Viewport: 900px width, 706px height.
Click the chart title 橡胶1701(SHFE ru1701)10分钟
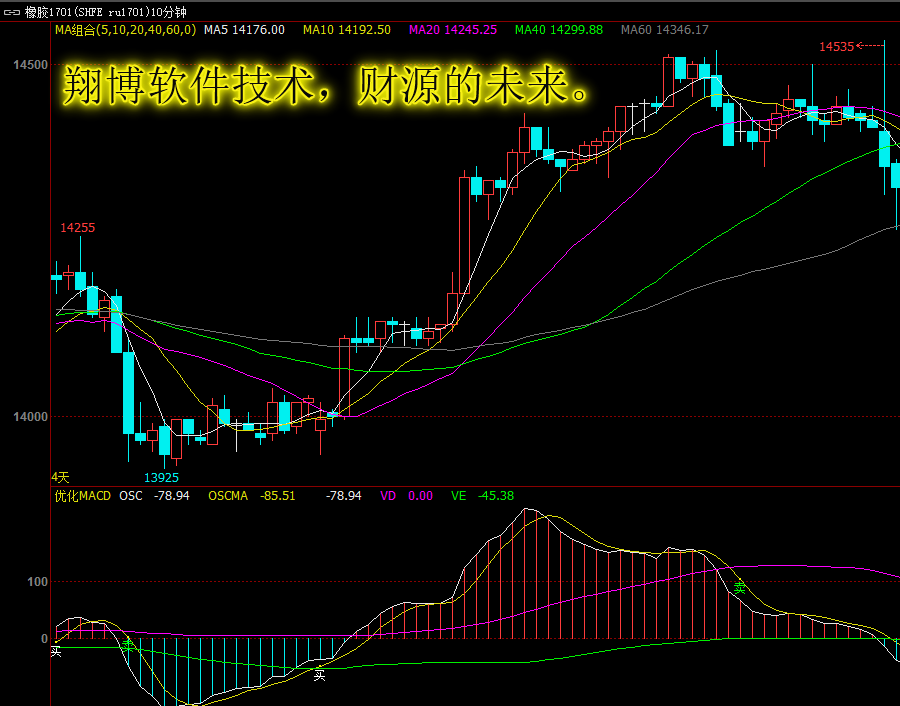105,12
